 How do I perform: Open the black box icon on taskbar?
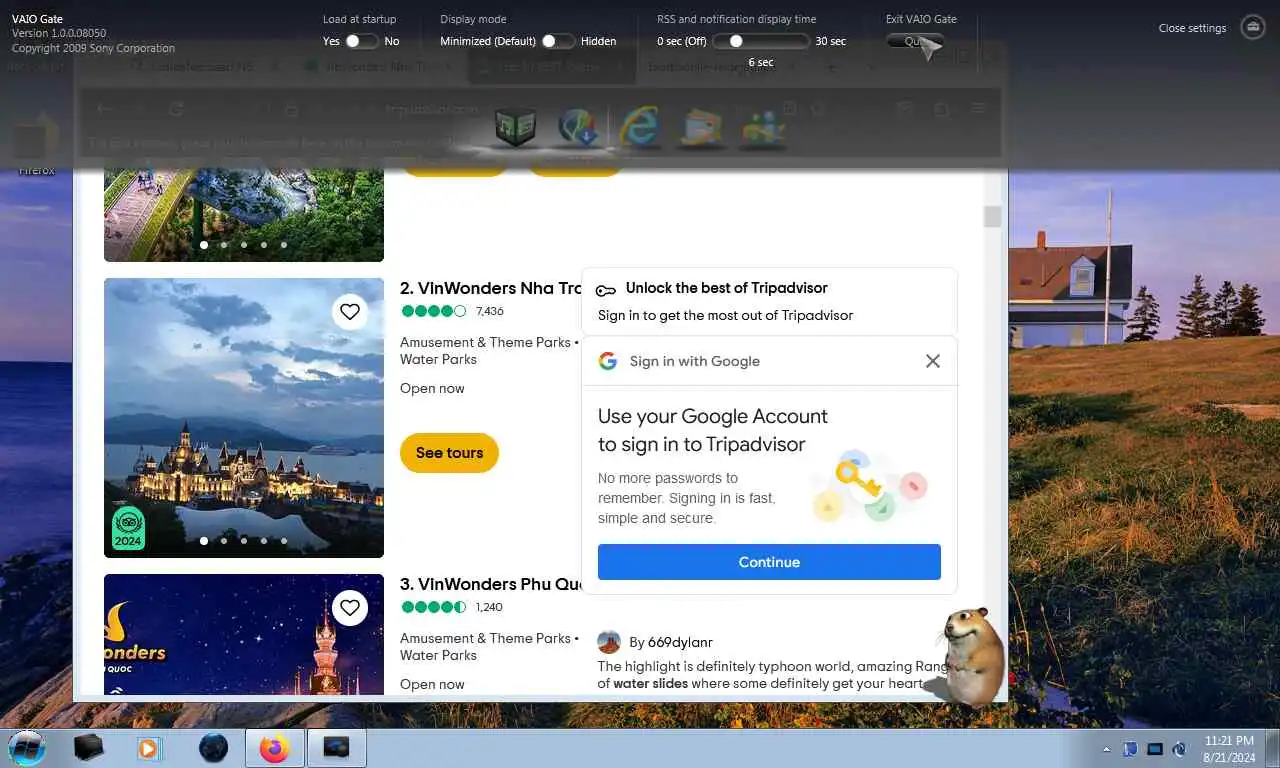tap(89, 747)
